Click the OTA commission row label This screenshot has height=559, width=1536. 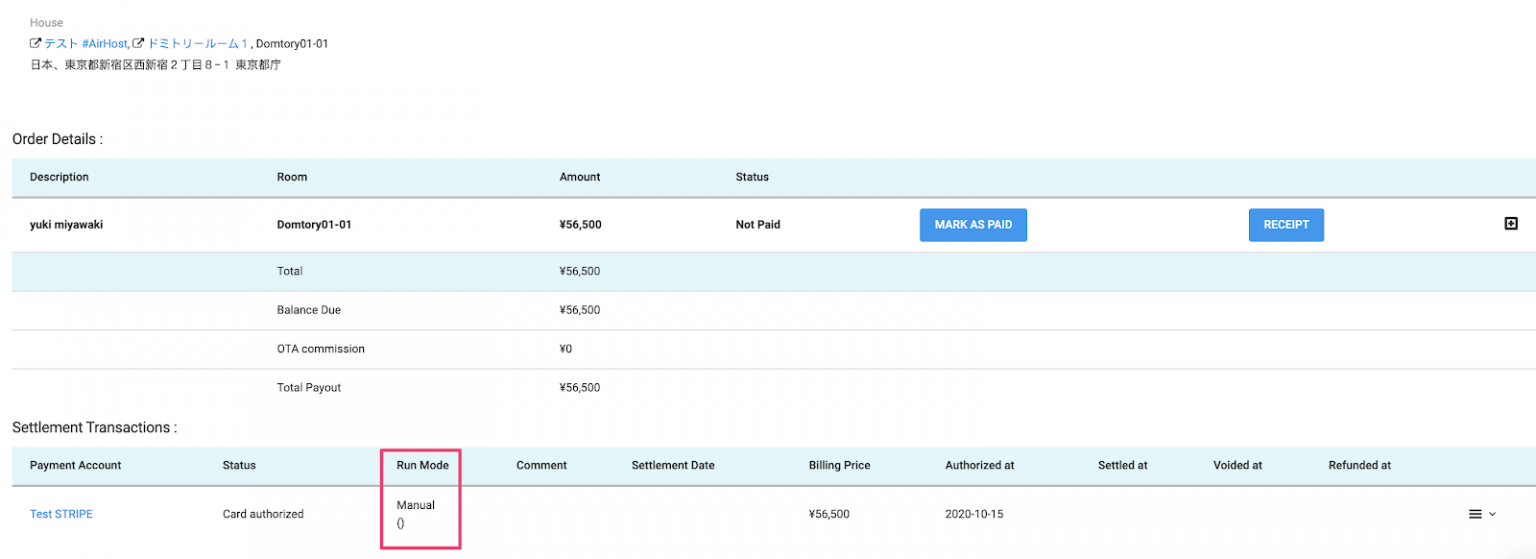pyautogui.click(x=321, y=349)
